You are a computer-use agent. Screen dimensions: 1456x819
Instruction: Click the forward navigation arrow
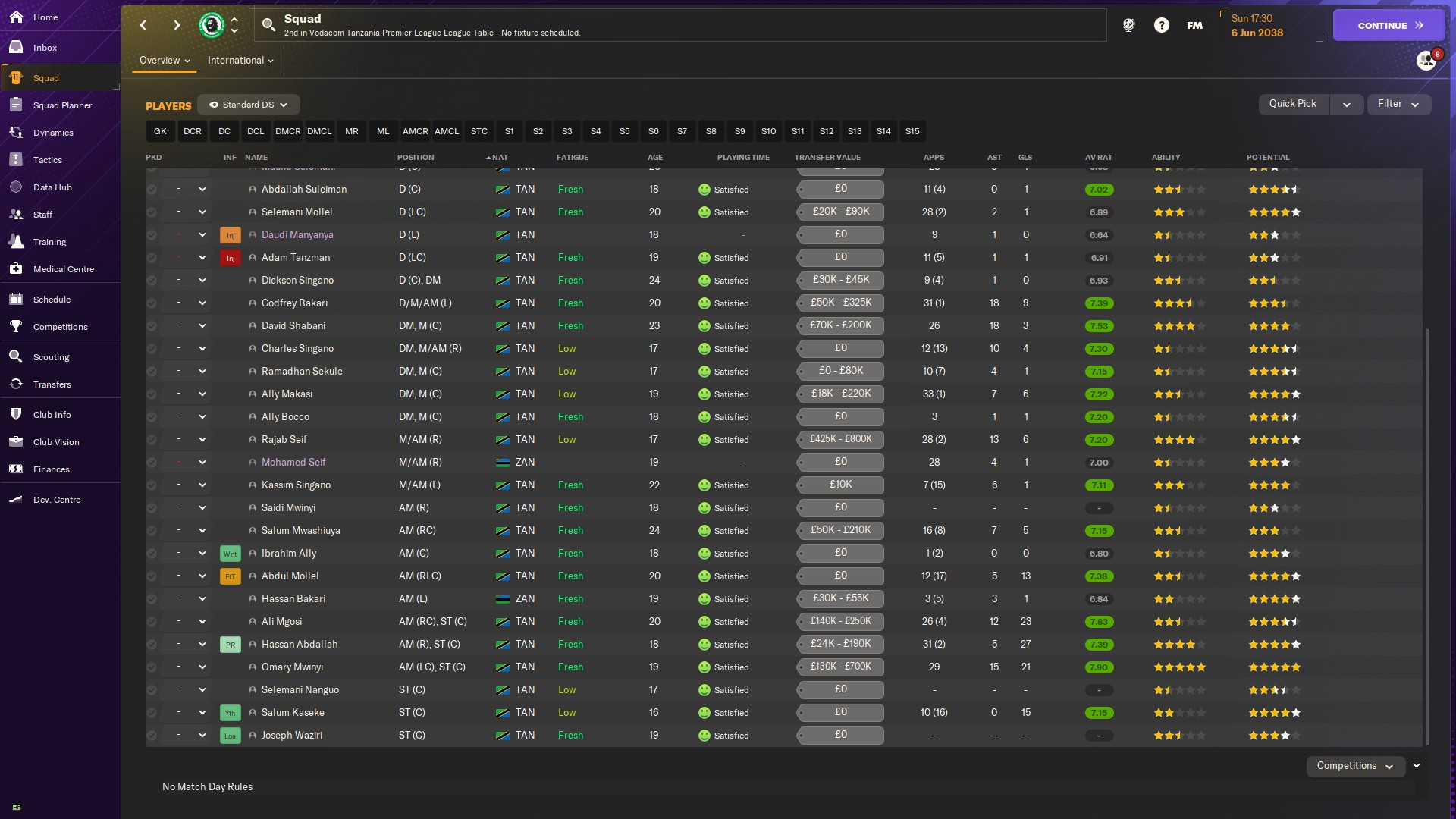pyautogui.click(x=177, y=25)
